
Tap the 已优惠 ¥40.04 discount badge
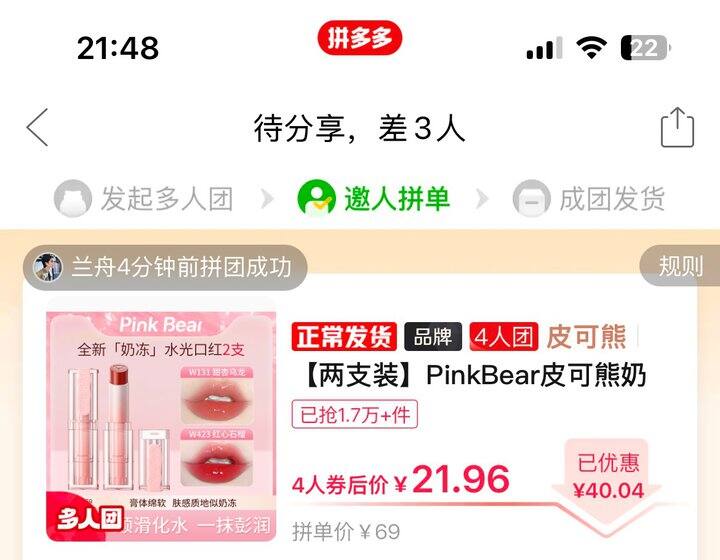coord(608,477)
